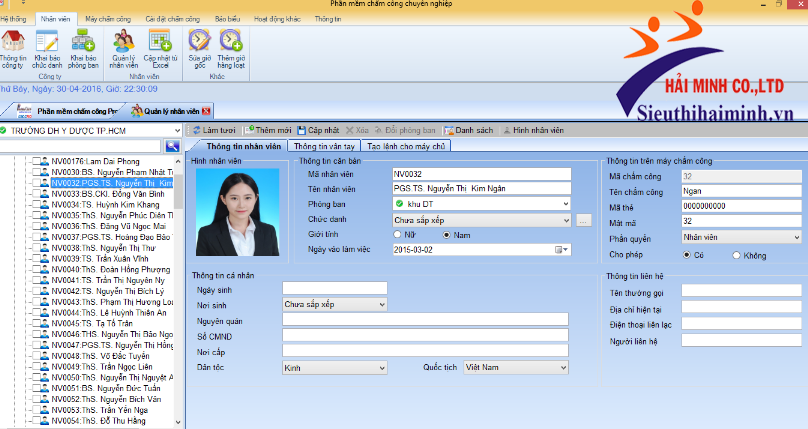This screenshot has height=429, width=808.
Task: Open Thông tin công ty ribbon icon
Action: coord(14,47)
